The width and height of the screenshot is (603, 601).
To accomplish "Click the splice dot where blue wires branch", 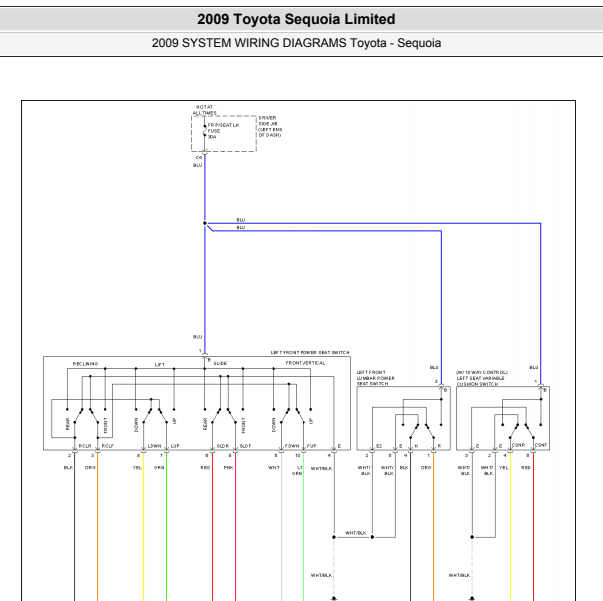I will [x=205, y=223].
